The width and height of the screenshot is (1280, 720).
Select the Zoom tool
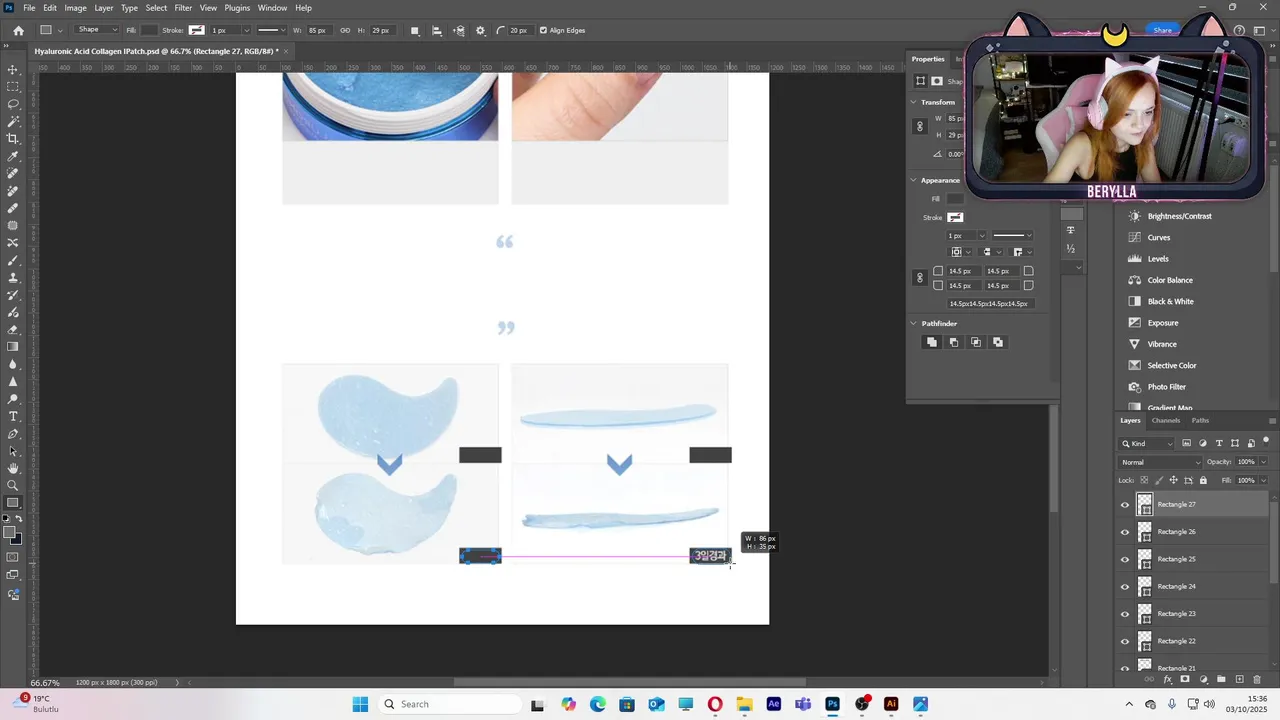click(x=13, y=486)
